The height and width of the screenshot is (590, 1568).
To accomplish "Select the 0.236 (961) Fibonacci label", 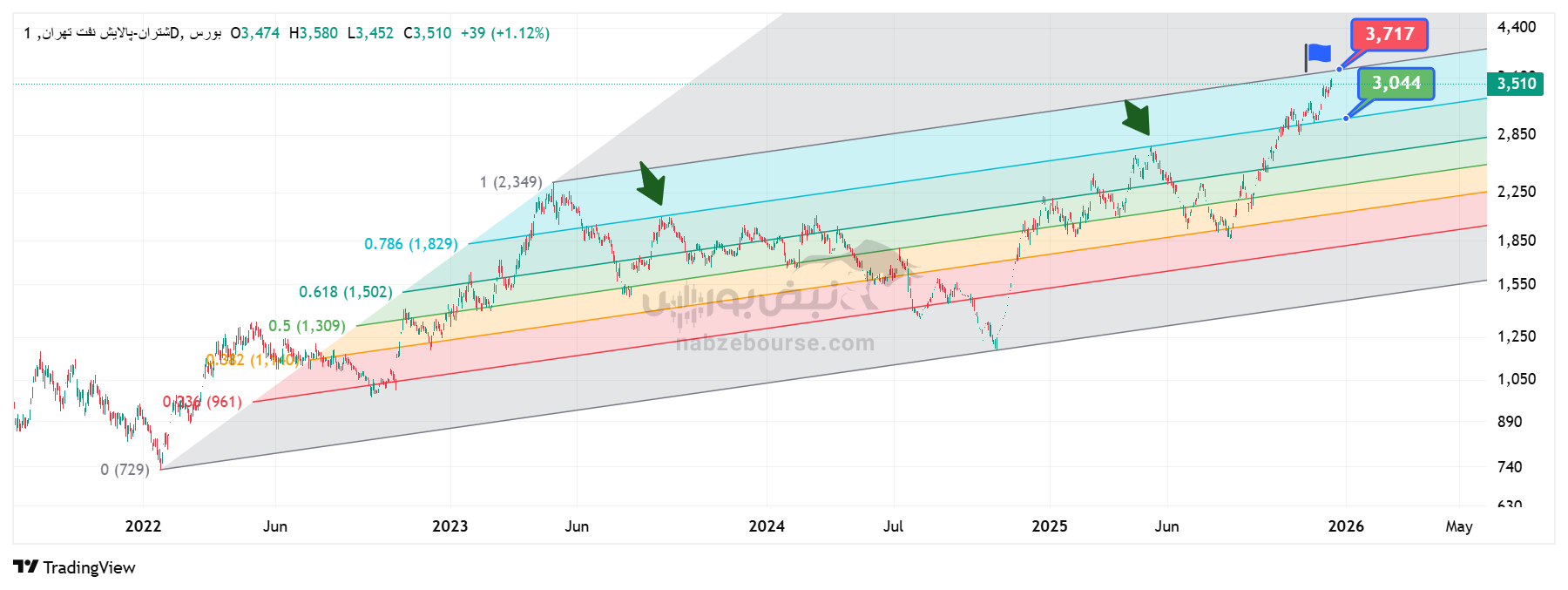I will (x=202, y=402).
